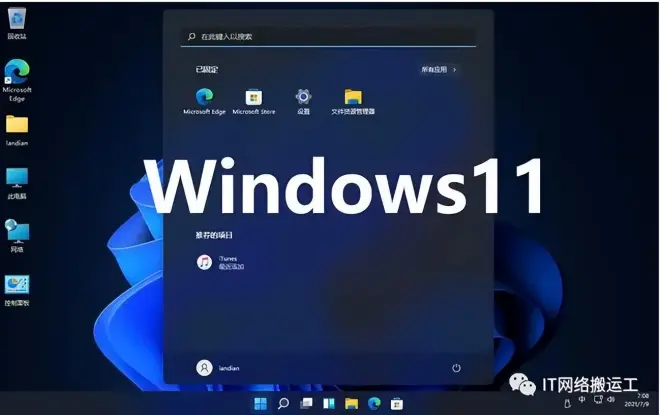
Task: Click the Start menu search field
Action: click(x=328, y=37)
